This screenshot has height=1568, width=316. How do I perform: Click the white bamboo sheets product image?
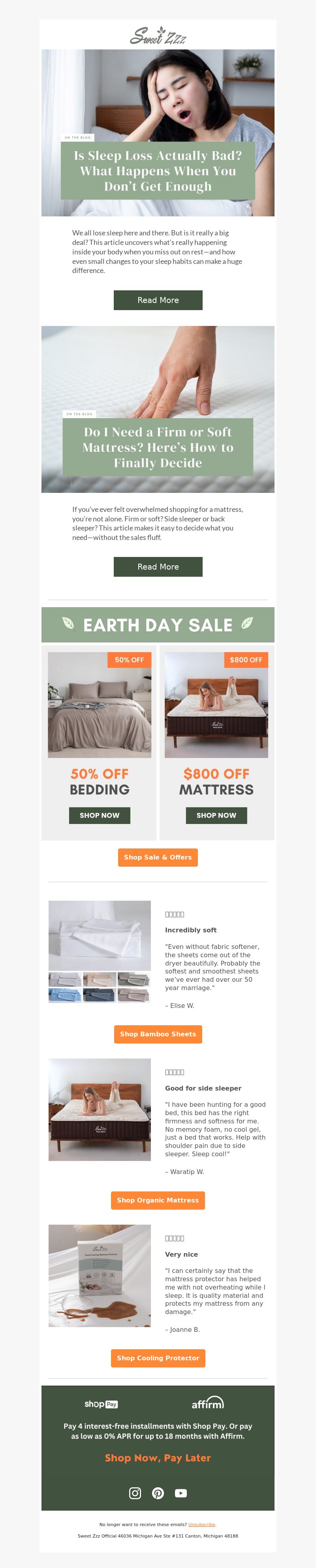point(100,935)
